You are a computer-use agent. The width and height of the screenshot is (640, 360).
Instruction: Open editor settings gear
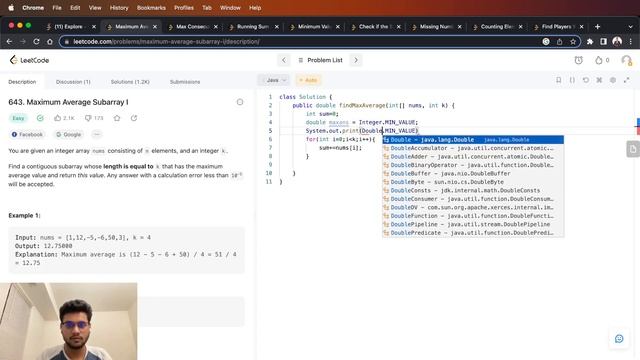pos(613,80)
